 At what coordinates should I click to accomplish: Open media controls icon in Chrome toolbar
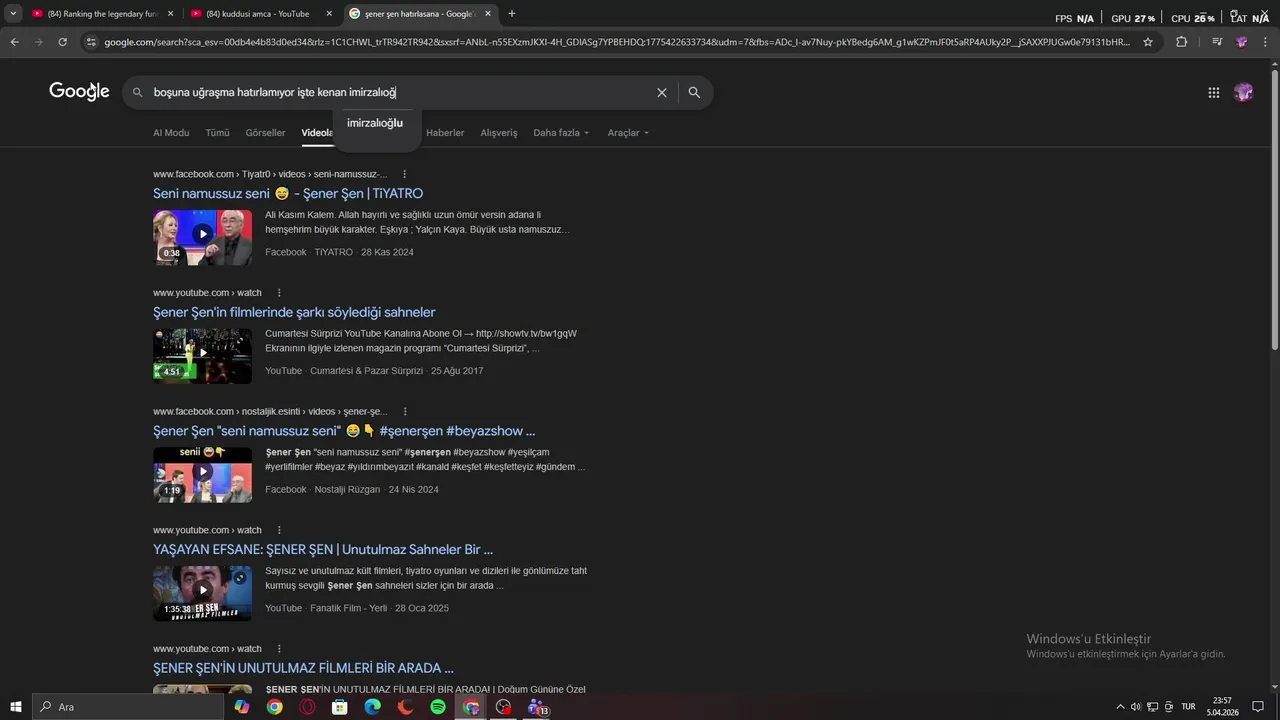tap(1216, 42)
